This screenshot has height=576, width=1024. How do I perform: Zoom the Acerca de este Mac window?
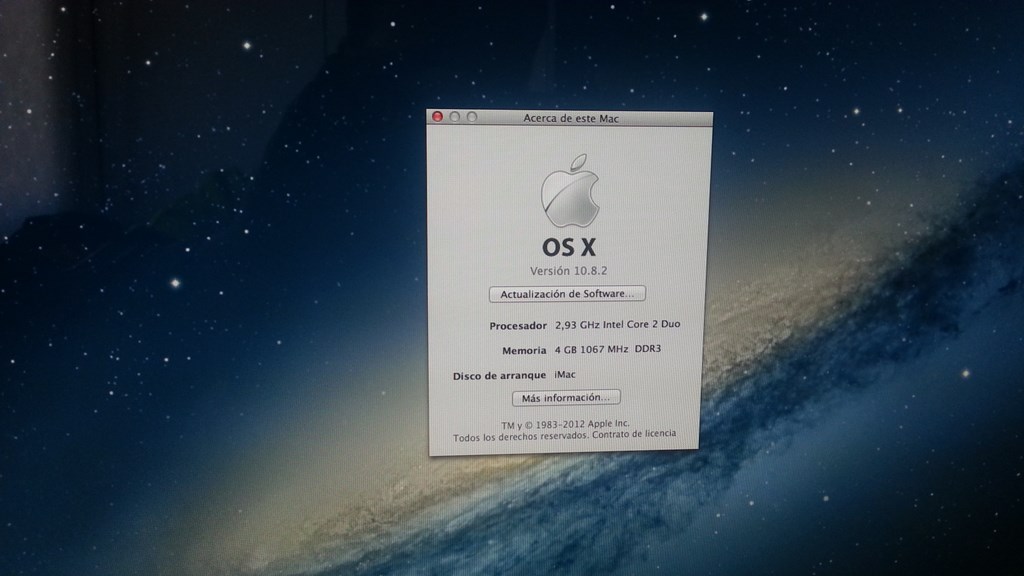point(472,117)
